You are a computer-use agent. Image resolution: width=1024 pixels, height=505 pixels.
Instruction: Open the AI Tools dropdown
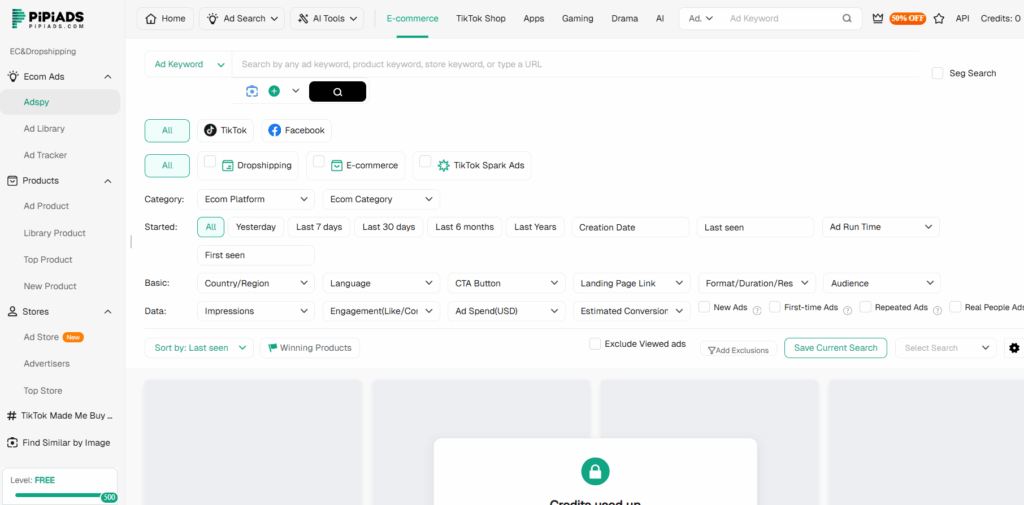[x=327, y=19]
